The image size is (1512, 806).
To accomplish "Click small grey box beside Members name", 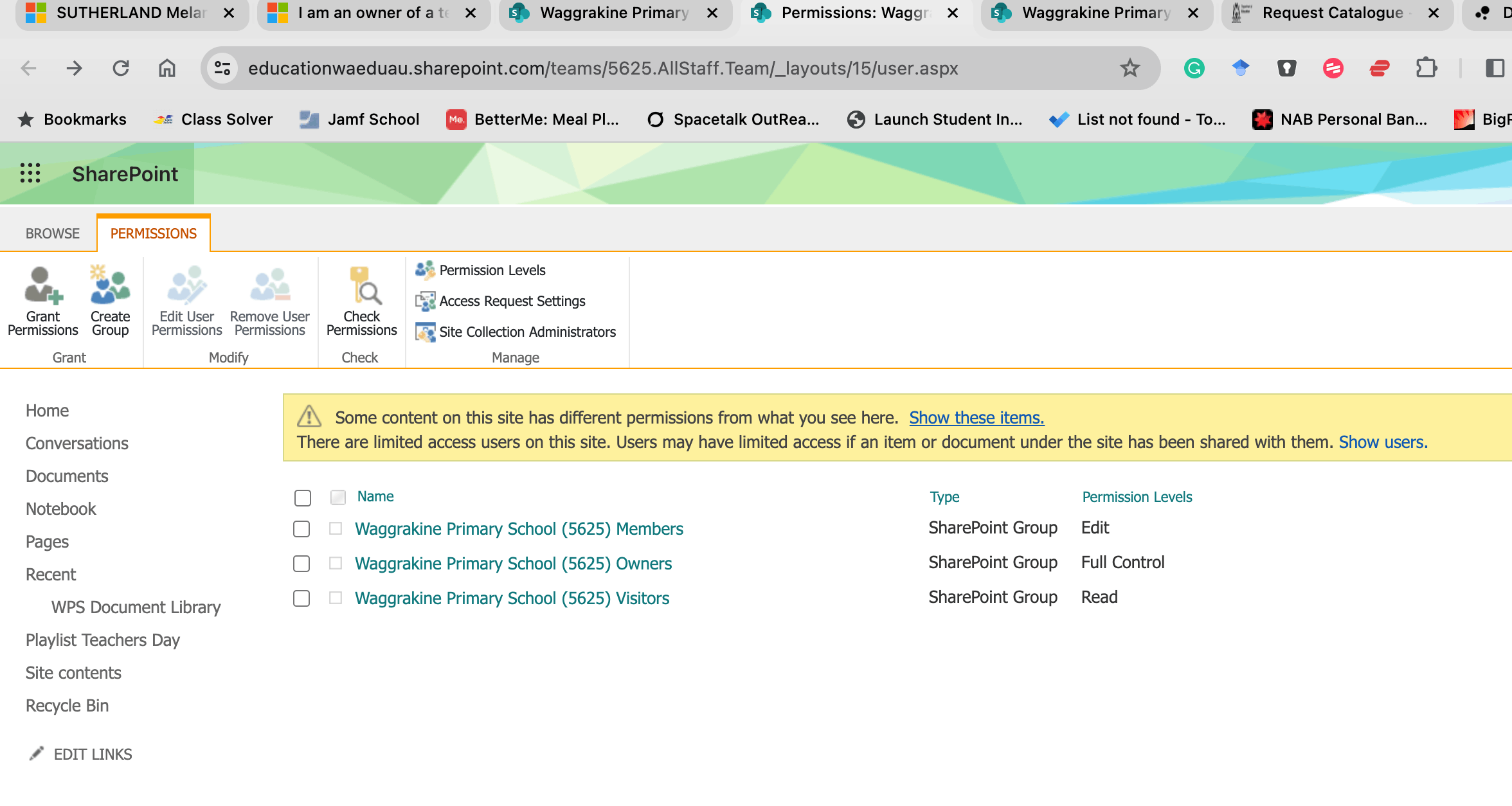I will [x=336, y=528].
